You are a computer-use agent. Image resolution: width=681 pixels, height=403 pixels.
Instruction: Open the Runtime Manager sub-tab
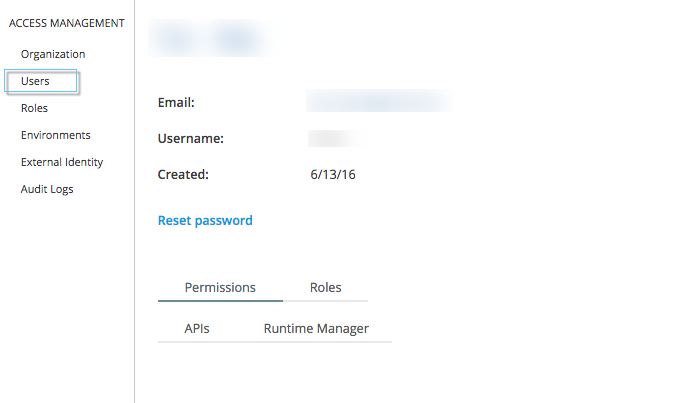click(x=316, y=328)
